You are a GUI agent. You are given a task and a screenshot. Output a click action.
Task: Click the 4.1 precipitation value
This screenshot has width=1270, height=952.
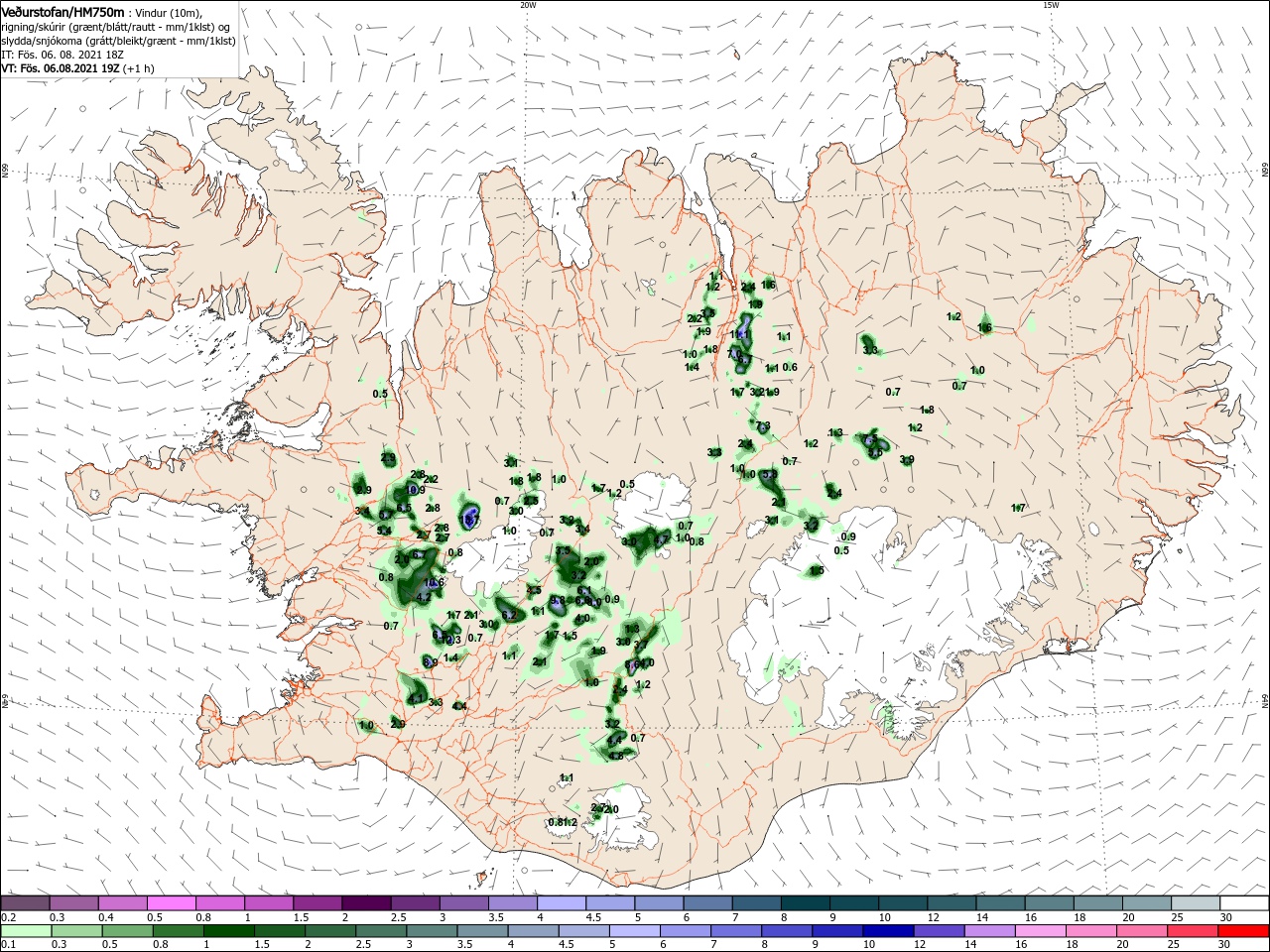pos(416,700)
